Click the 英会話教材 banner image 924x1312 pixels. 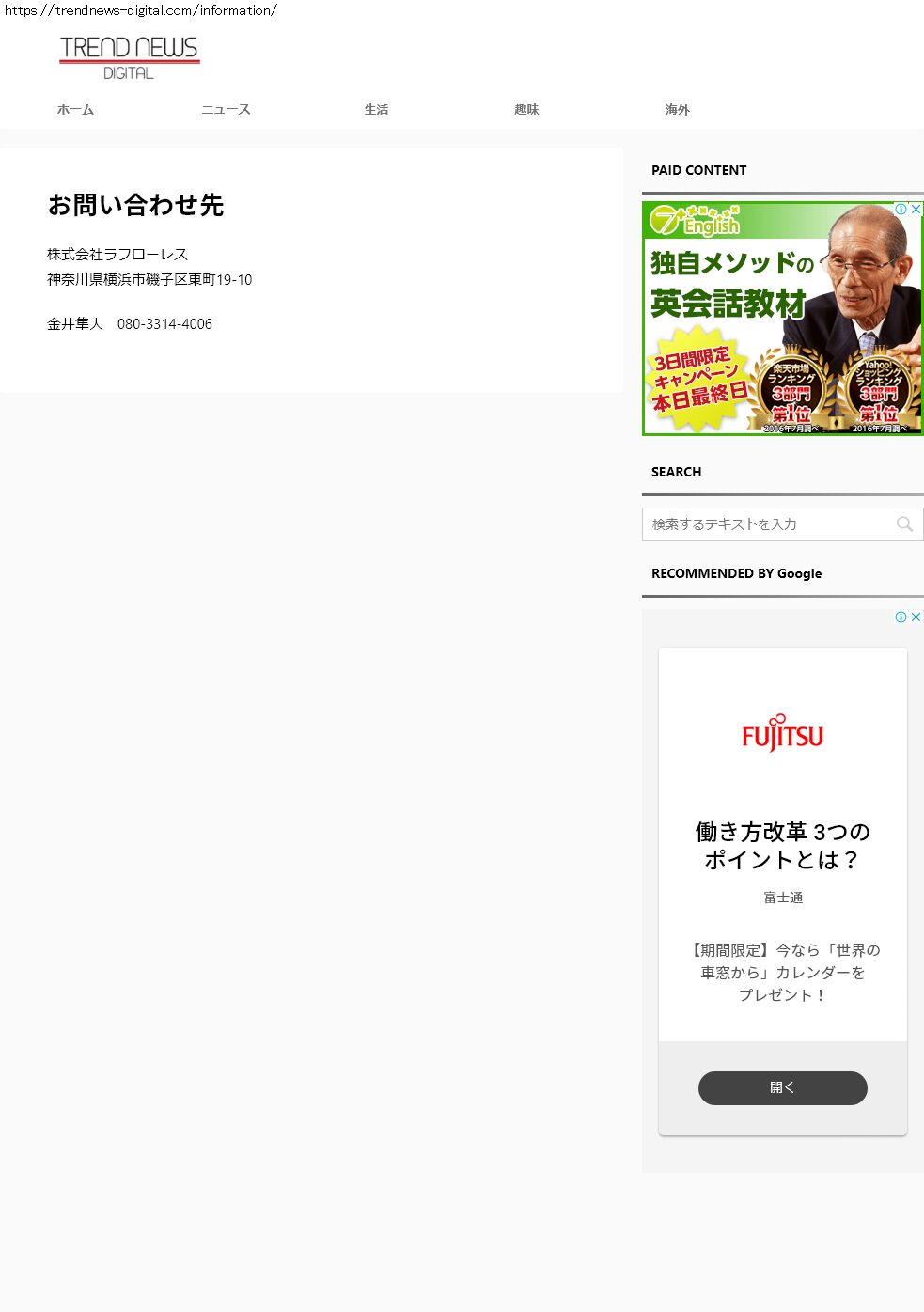[783, 319]
